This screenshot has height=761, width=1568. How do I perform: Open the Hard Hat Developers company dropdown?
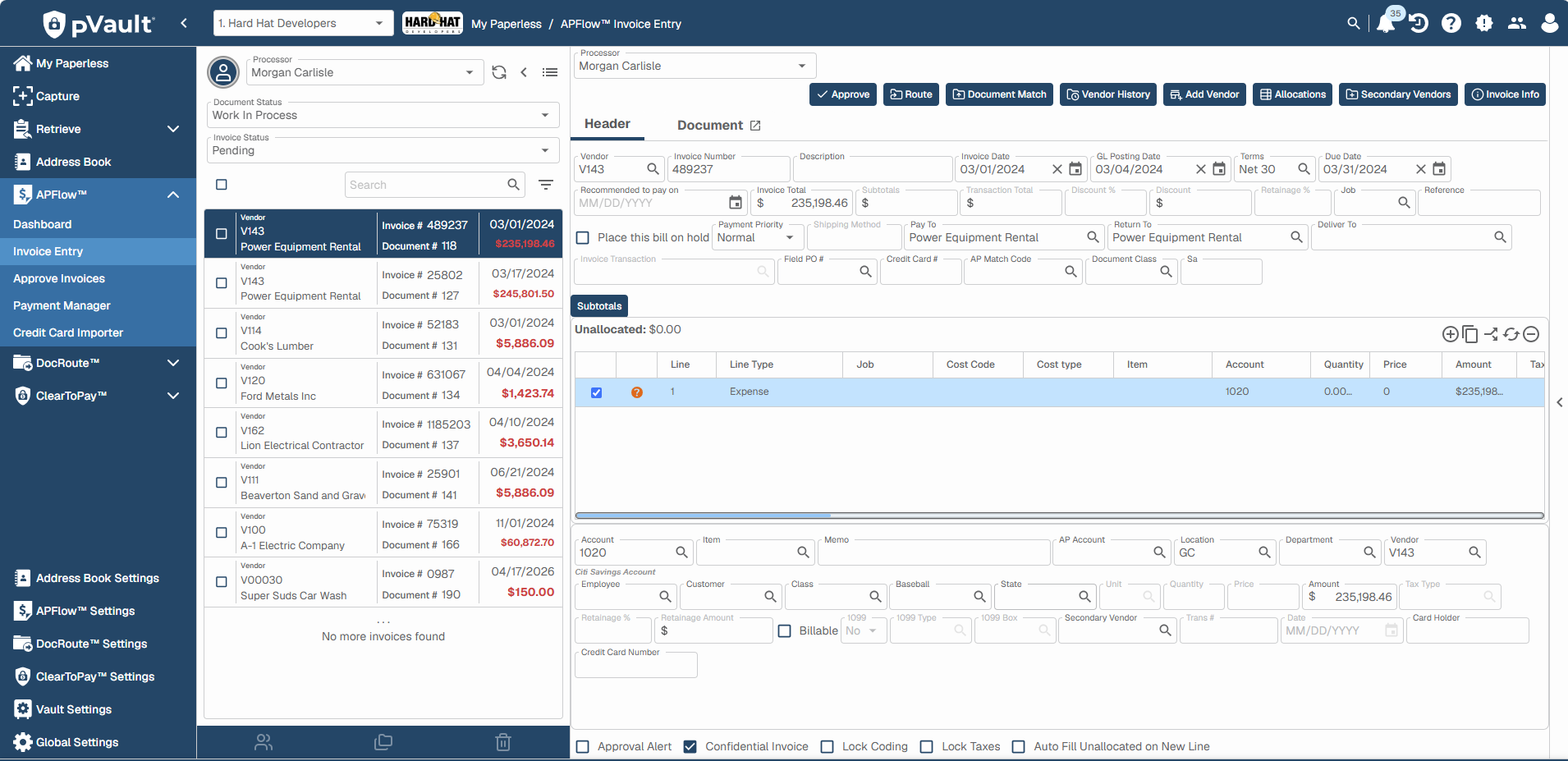tap(302, 23)
